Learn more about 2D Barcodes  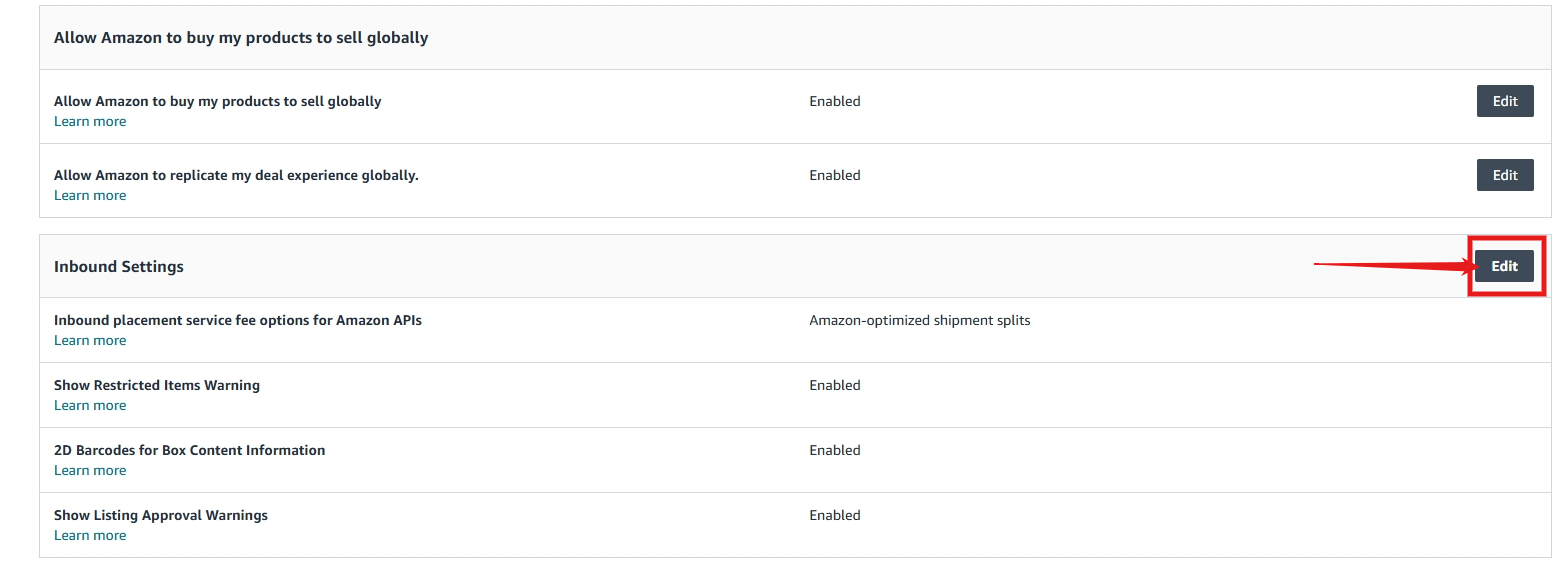(x=90, y=471)
